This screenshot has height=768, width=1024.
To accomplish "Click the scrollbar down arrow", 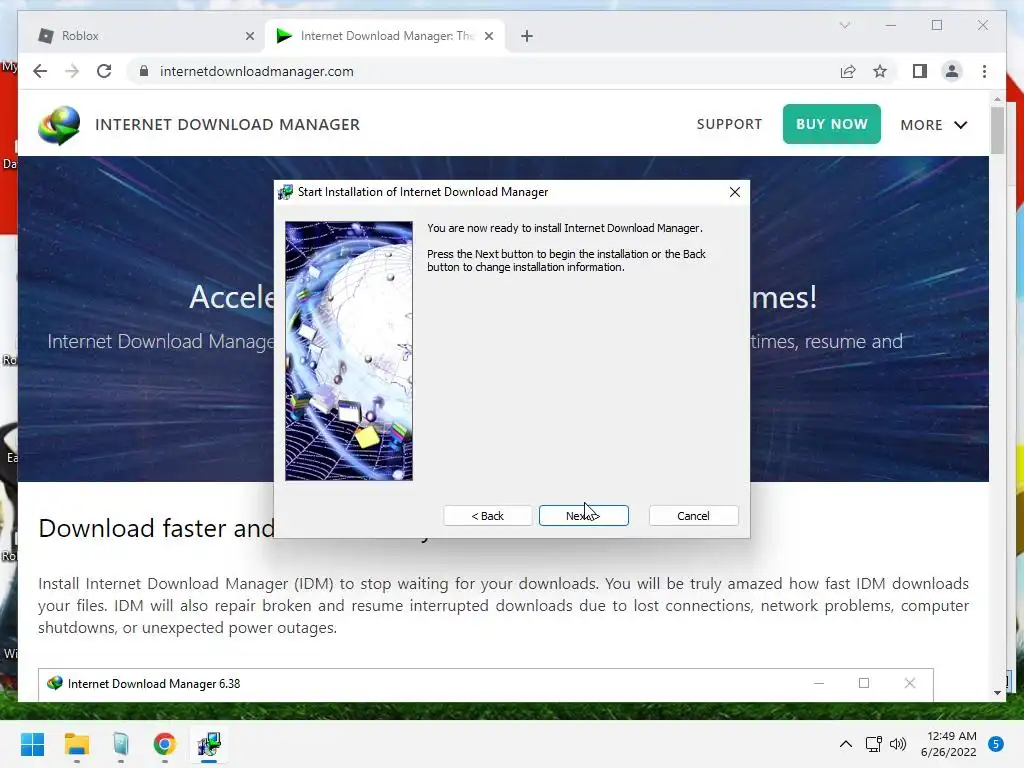I will pos(997,693).
